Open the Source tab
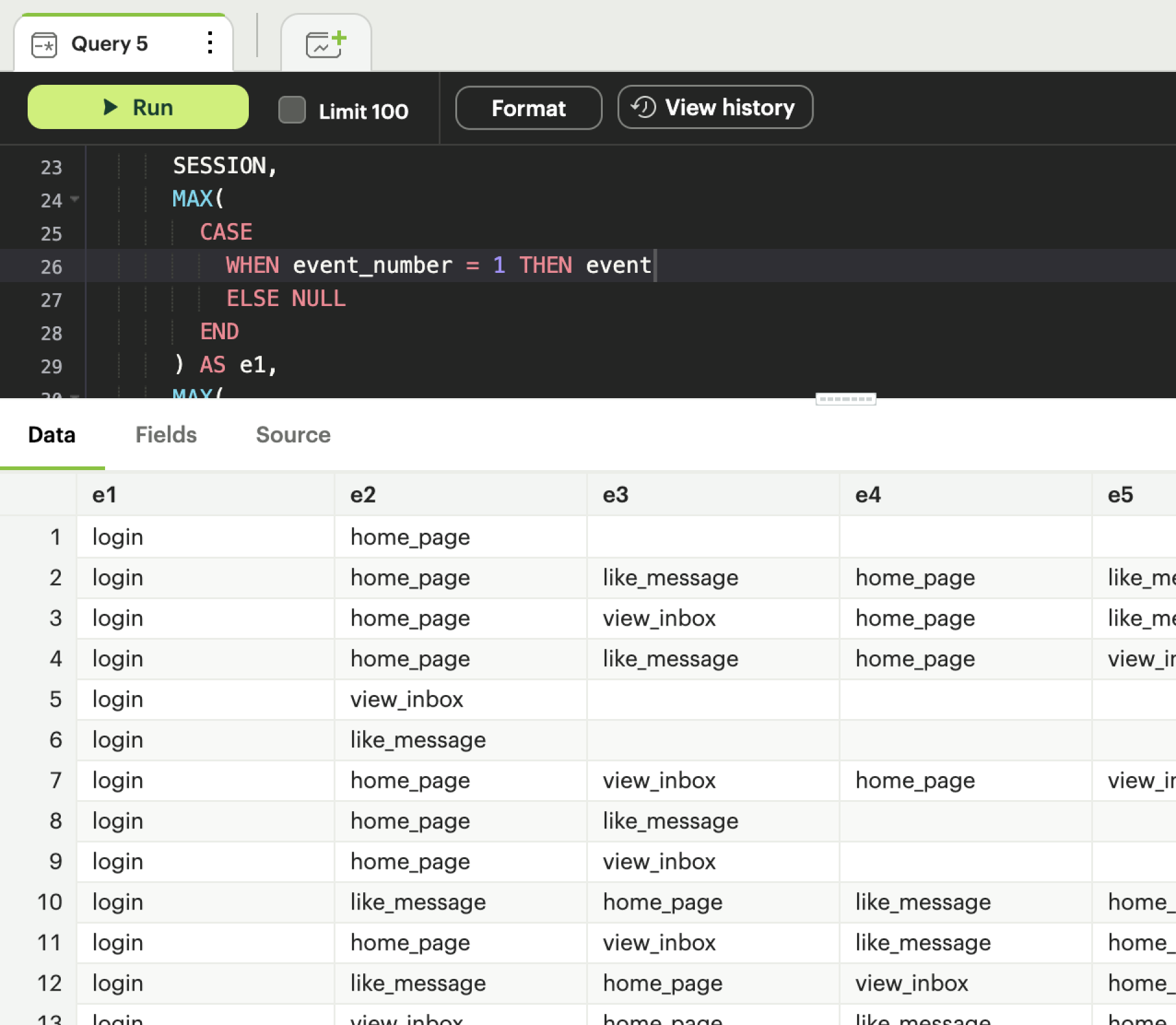Viewport: 1176px width, 1025px height. point(293,435)
